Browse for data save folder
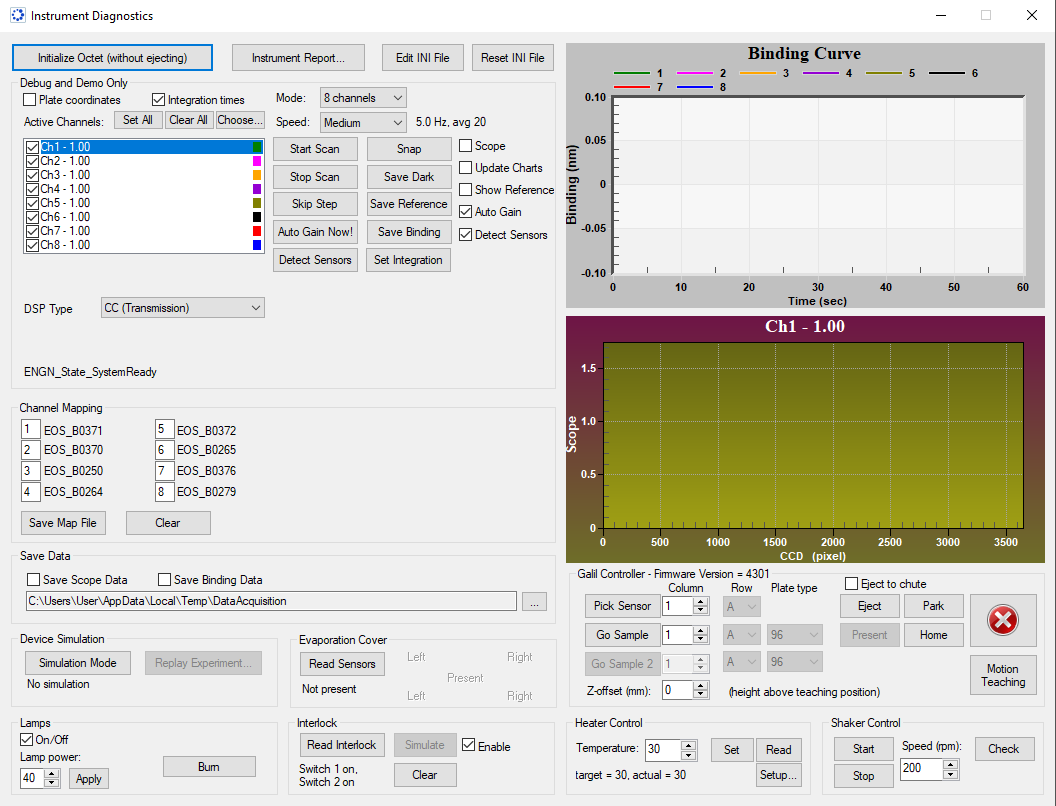1056x806 pixels. coord(534,601)
